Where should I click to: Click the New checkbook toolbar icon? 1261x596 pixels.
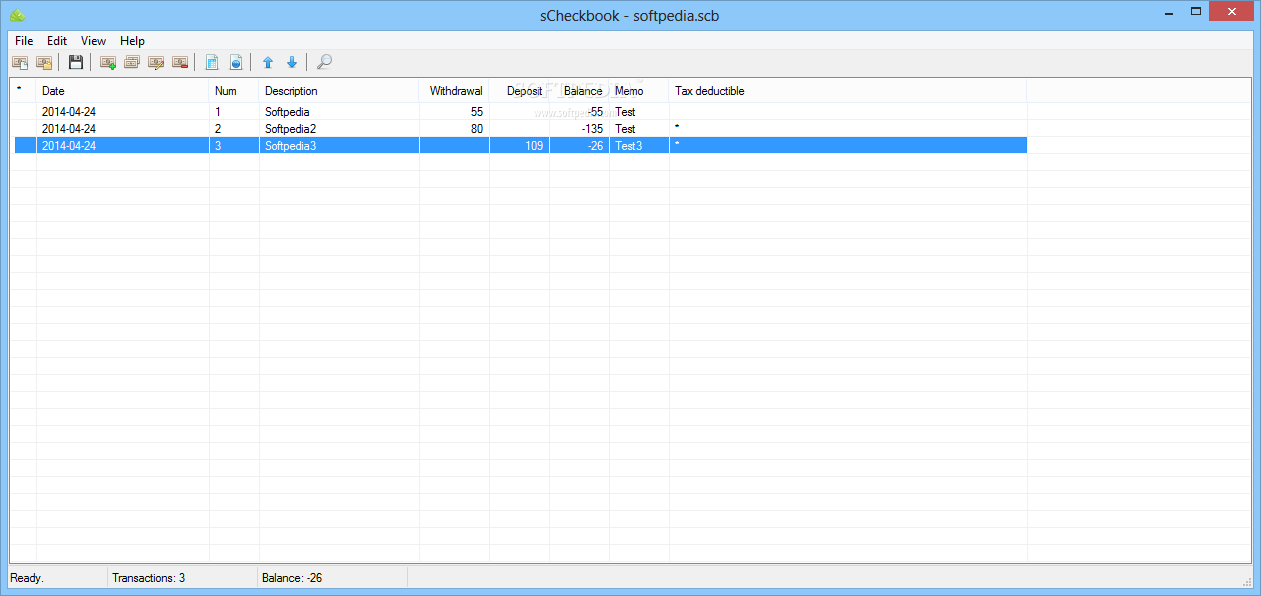(x=20, y=62)
